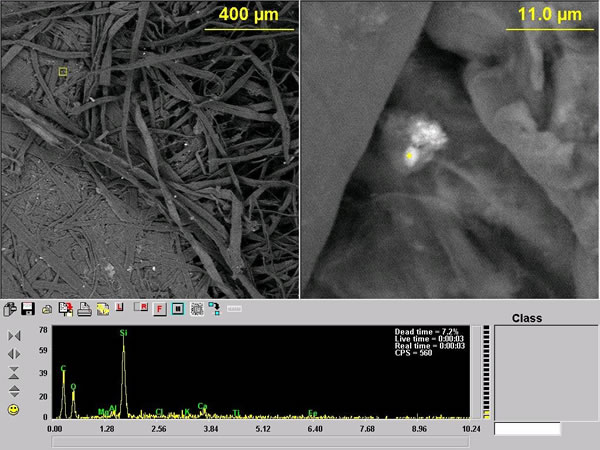Screen dimensions: 600x450
Task: Click the empty Class list box
Action: tap(546, 373)
